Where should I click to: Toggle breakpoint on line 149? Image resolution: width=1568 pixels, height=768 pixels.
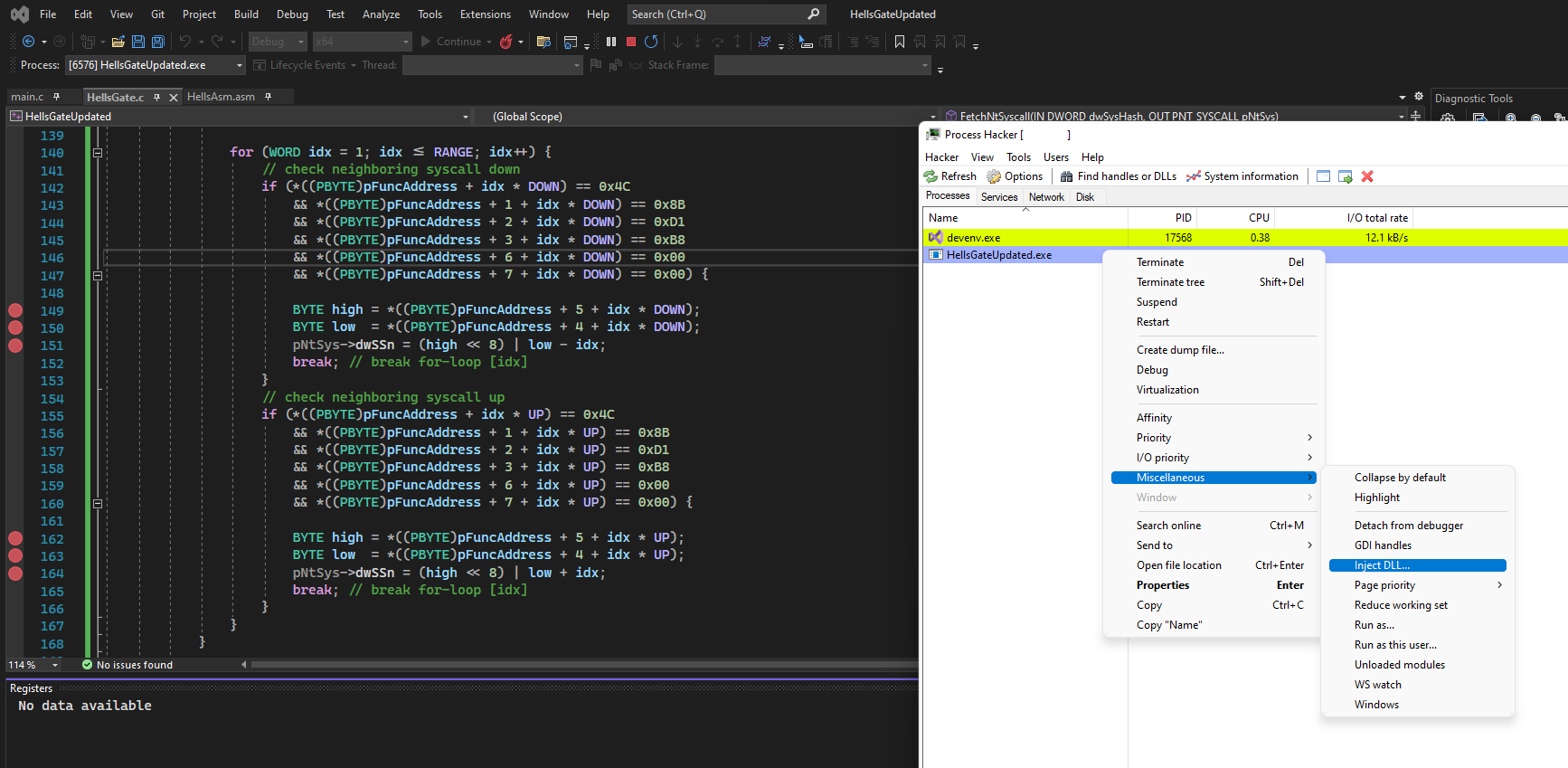[x=15, y=310]
